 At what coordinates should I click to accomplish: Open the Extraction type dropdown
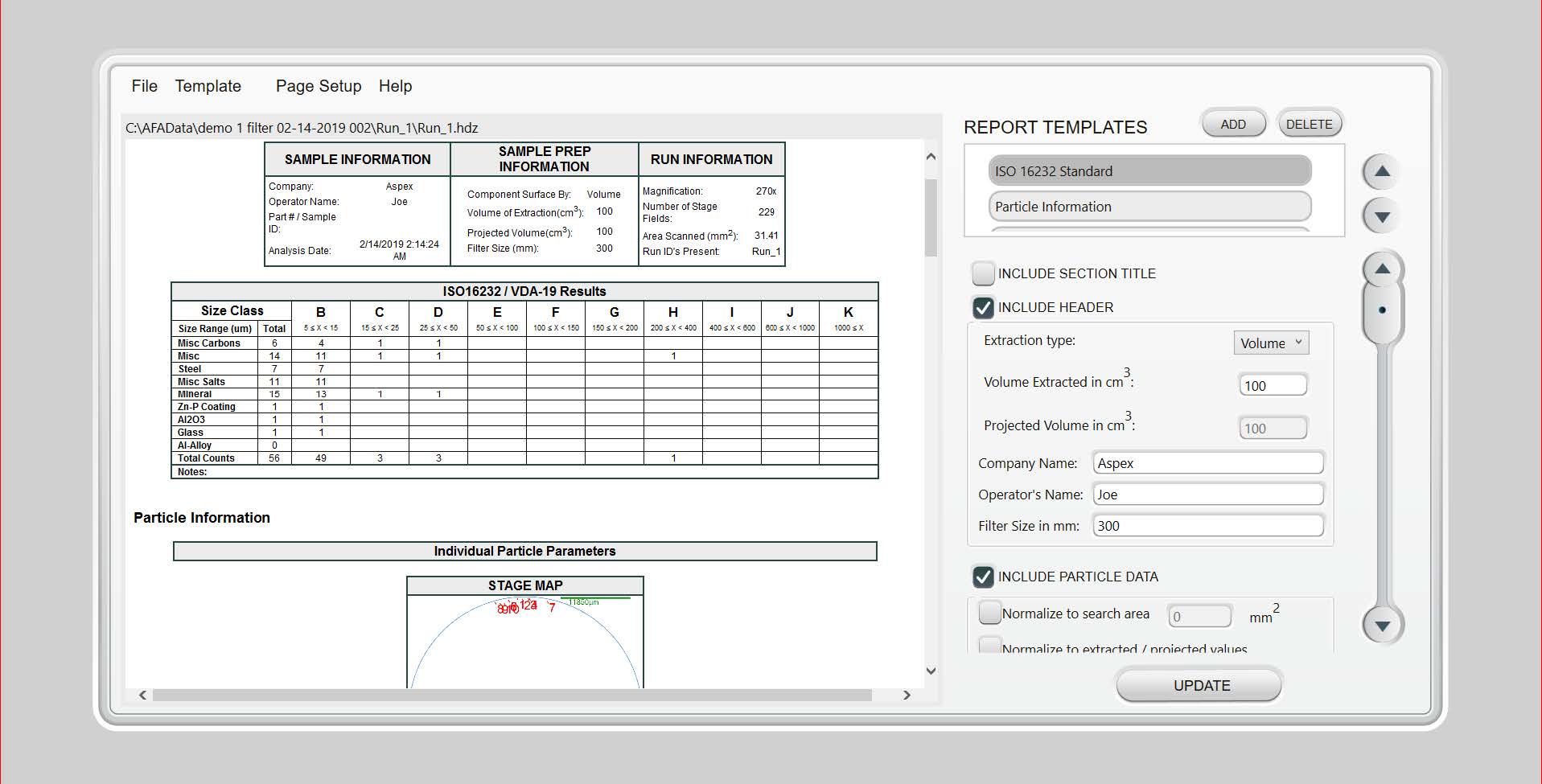click(x=1270, y=343)
